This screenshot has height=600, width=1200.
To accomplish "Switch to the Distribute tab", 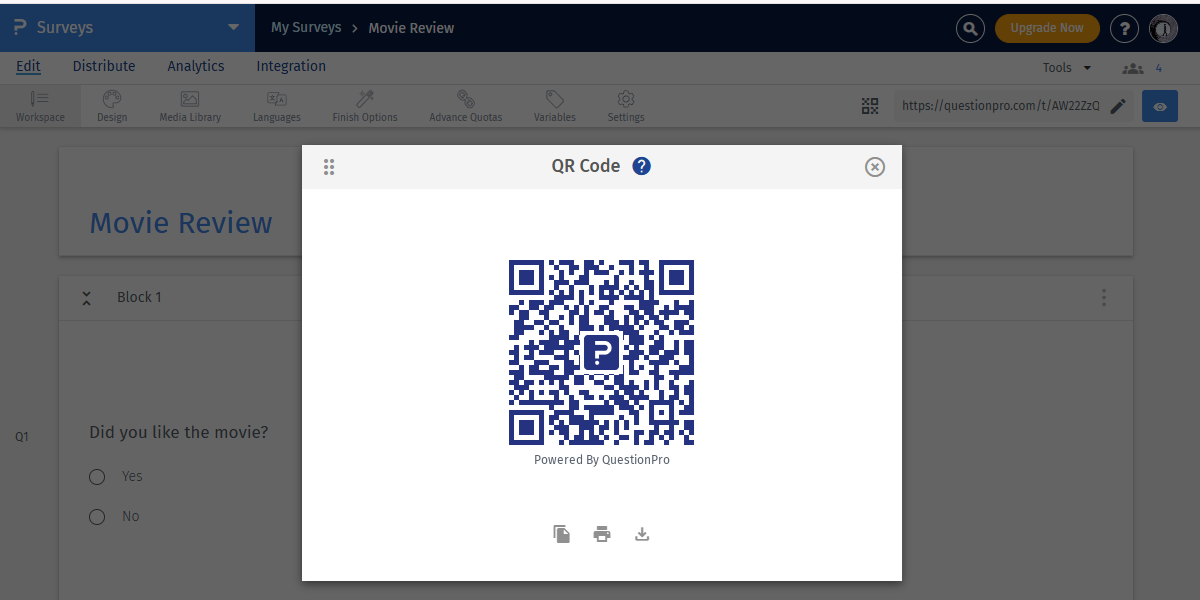I will pos(104,66).
